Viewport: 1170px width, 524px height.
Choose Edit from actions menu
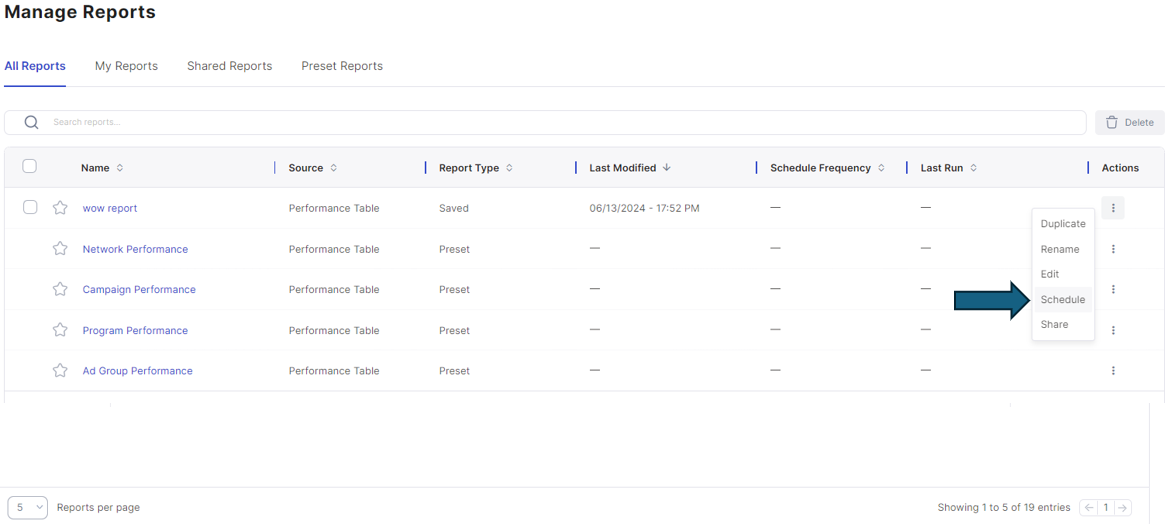1063,274
